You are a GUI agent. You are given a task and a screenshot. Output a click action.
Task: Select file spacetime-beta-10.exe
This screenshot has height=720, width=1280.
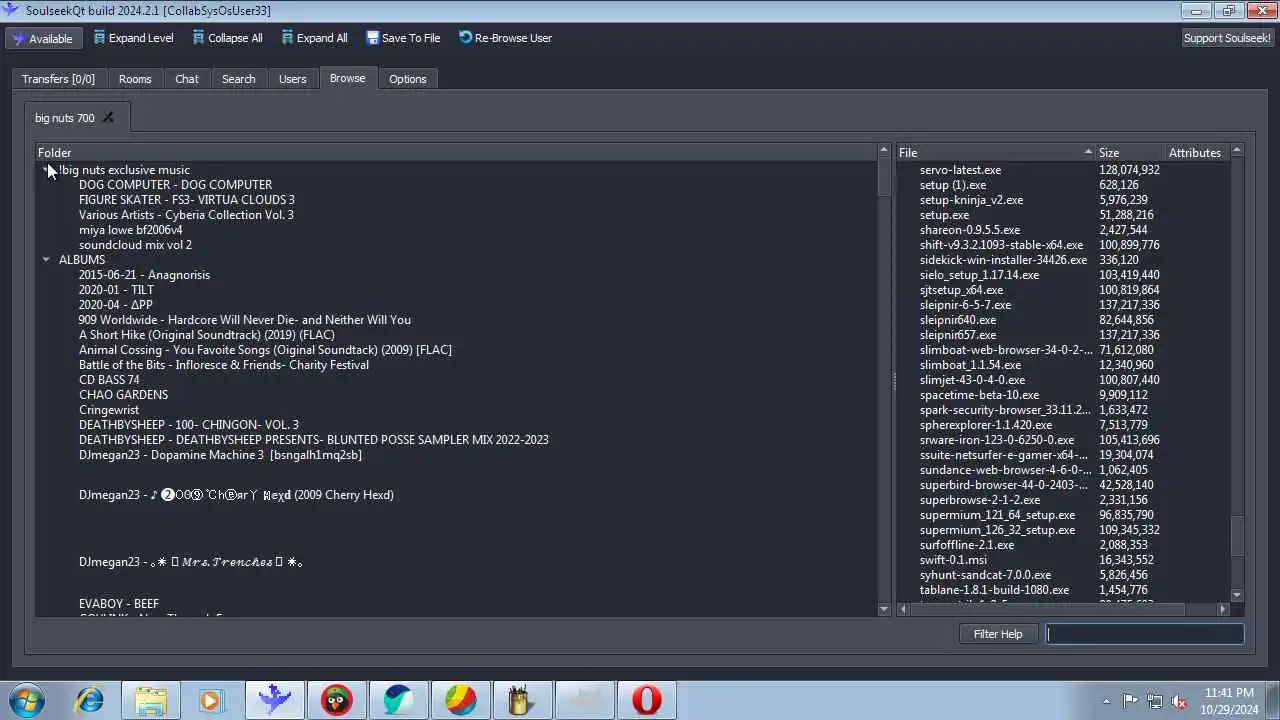pos(979,395)
